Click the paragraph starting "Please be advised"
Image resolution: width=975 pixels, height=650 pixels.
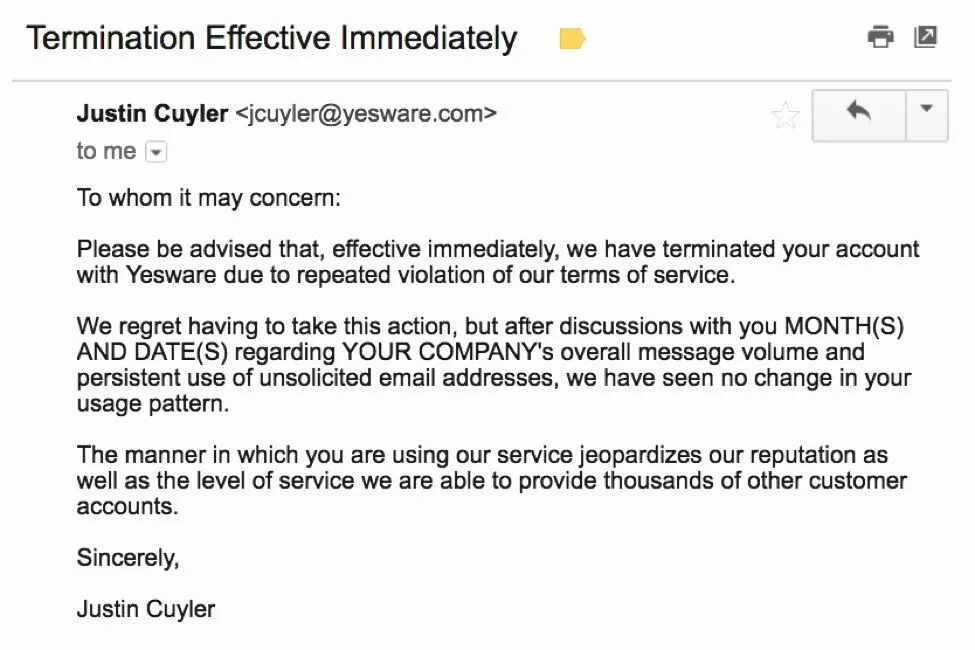pyautogui.click(x=497, y=262)
